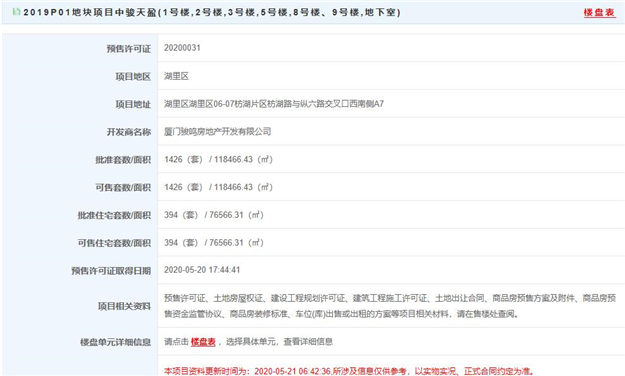This screenshot has width=625, height=376.
Task: Select the date 2020-05-20 17:44:41
Action: tap(202, 270)
